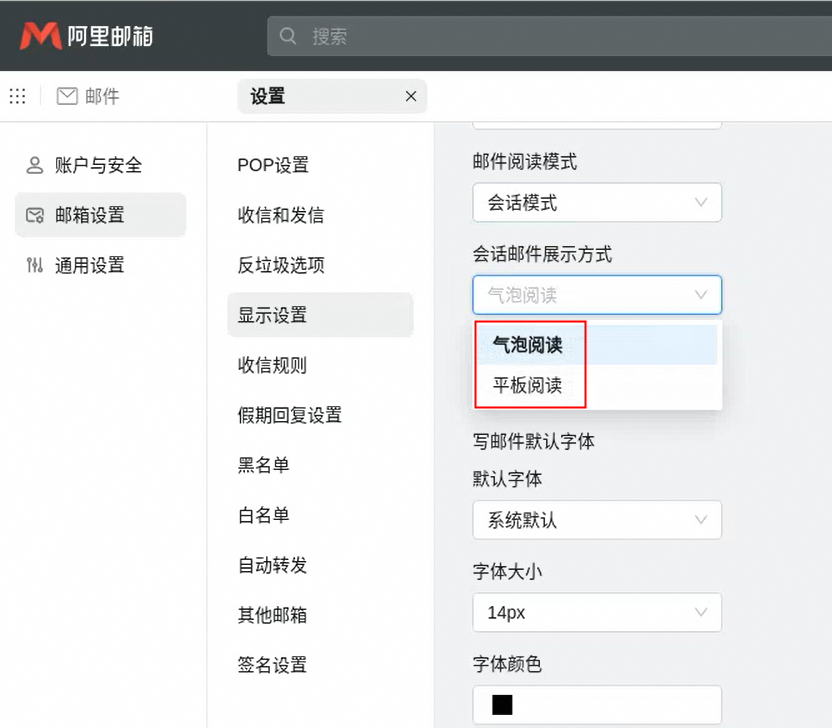Expand the 邮件阅读模式 dropdown
This screenshot has width=832, height=728.
[596, 203]
